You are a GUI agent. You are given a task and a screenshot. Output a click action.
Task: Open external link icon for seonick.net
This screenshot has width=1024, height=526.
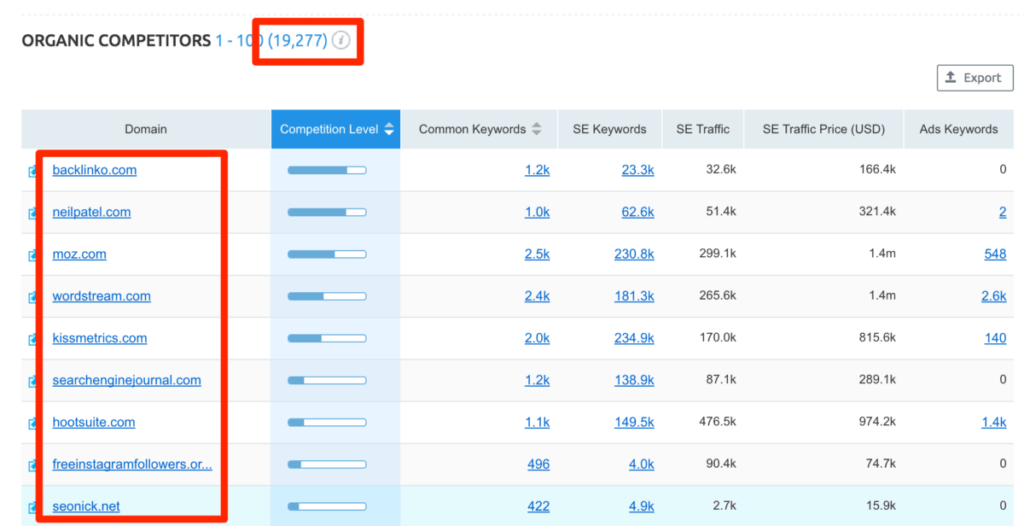pos(32,507)
